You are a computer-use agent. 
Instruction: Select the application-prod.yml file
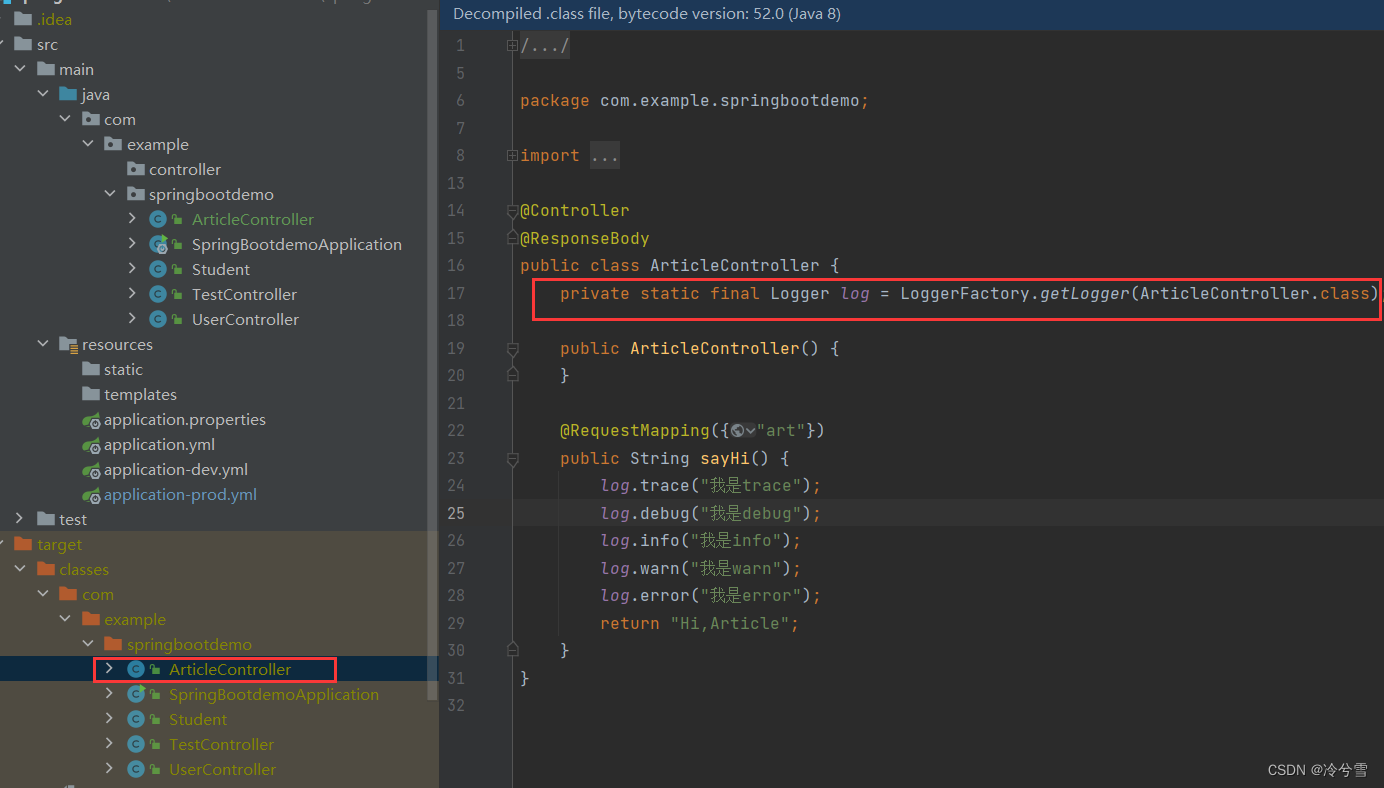pos(180,494)
